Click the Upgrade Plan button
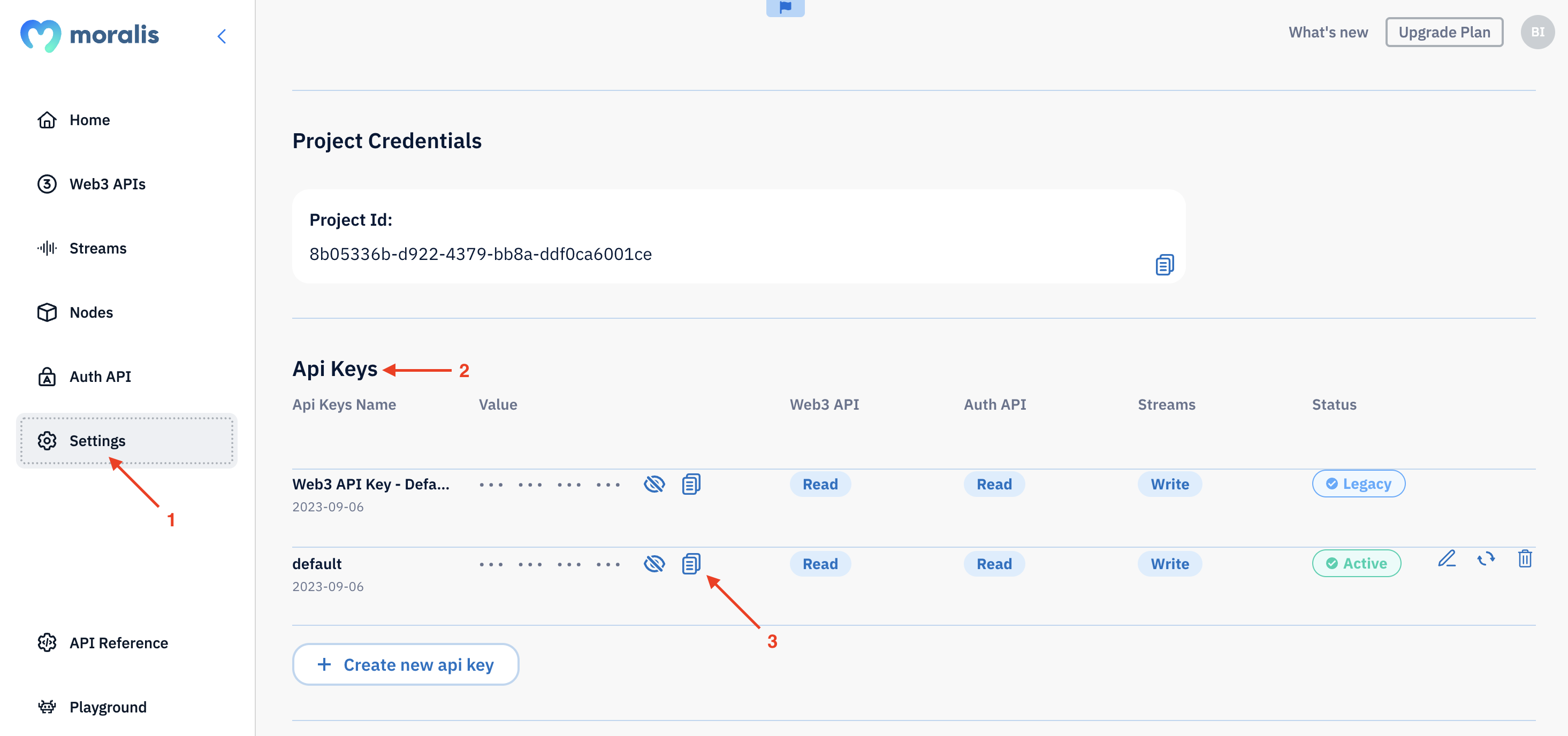The height and width of the screenshot is (736, 1568). click(x=1444, y=32)
